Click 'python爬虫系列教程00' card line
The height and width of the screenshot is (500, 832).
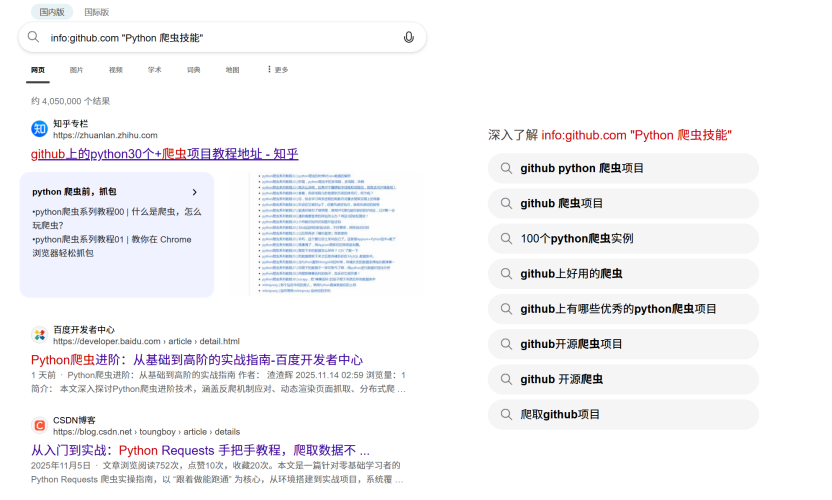(117, 218)
